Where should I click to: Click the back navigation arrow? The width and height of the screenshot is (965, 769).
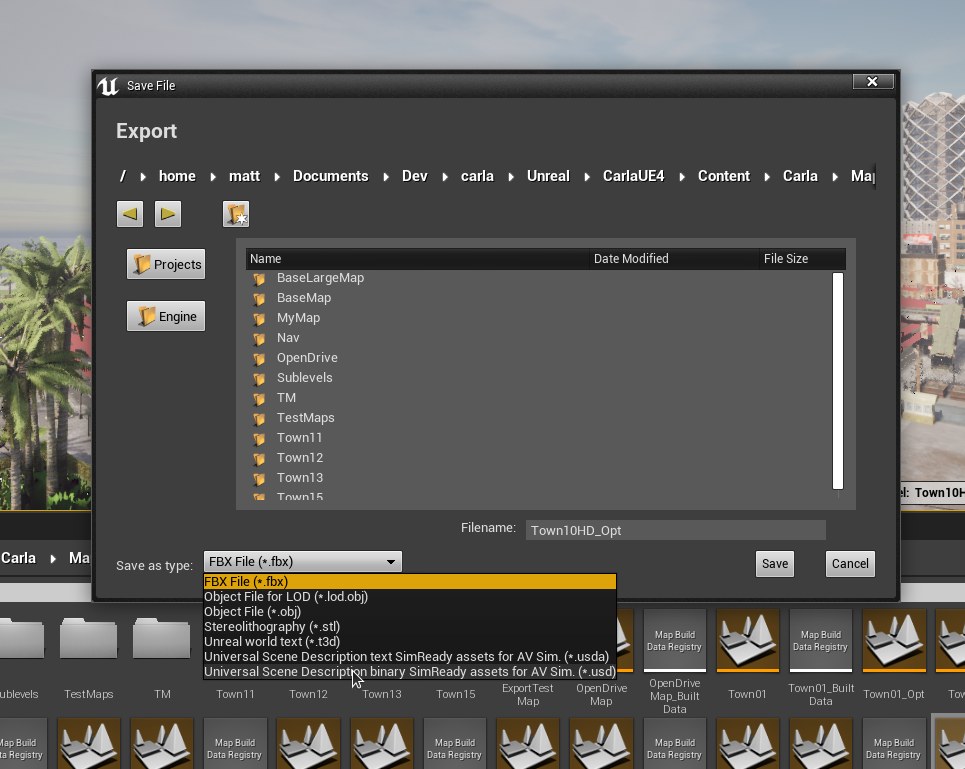coord(129,213)
